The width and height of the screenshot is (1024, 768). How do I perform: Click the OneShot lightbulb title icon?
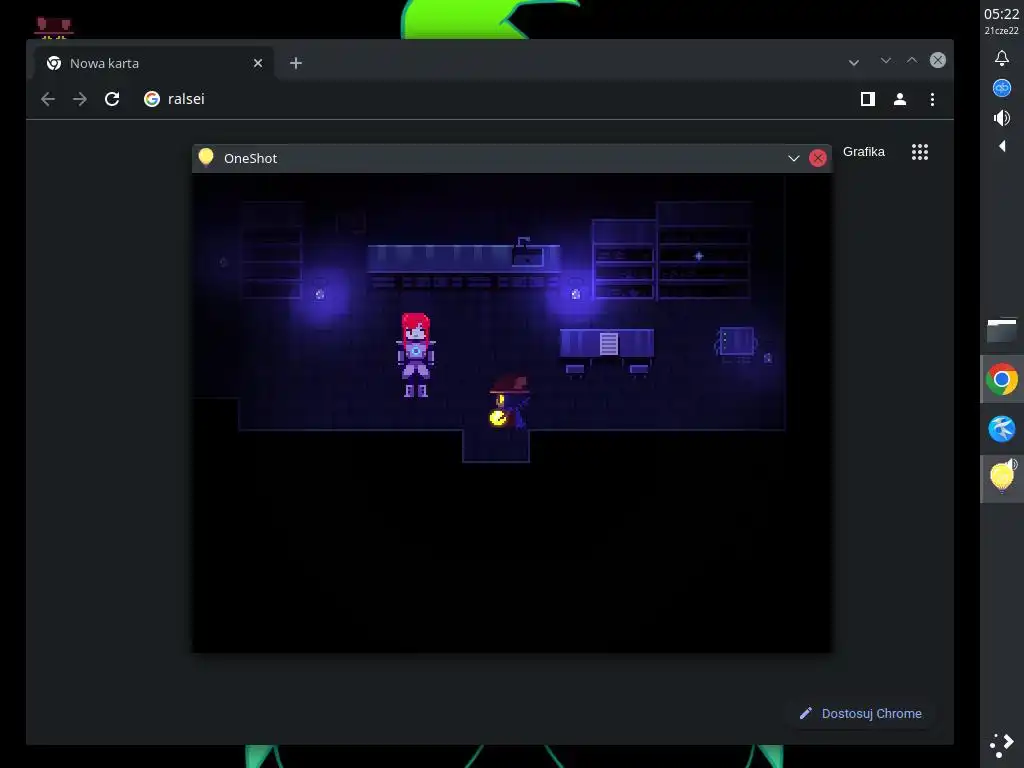[206, 157]
